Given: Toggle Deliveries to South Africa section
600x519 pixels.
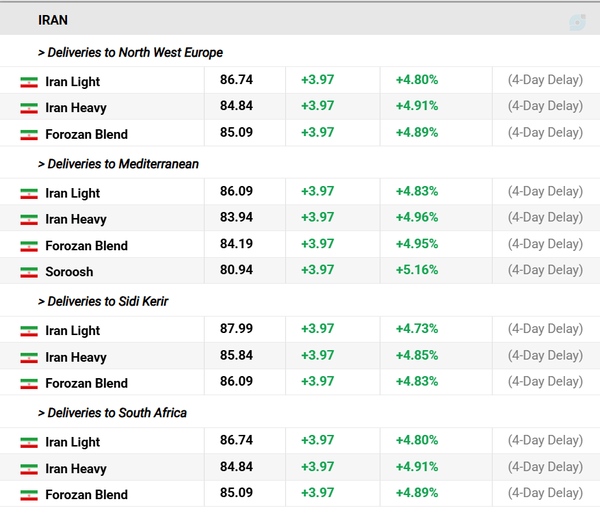Looking at the screenshot, I should (x=112, y=413).
